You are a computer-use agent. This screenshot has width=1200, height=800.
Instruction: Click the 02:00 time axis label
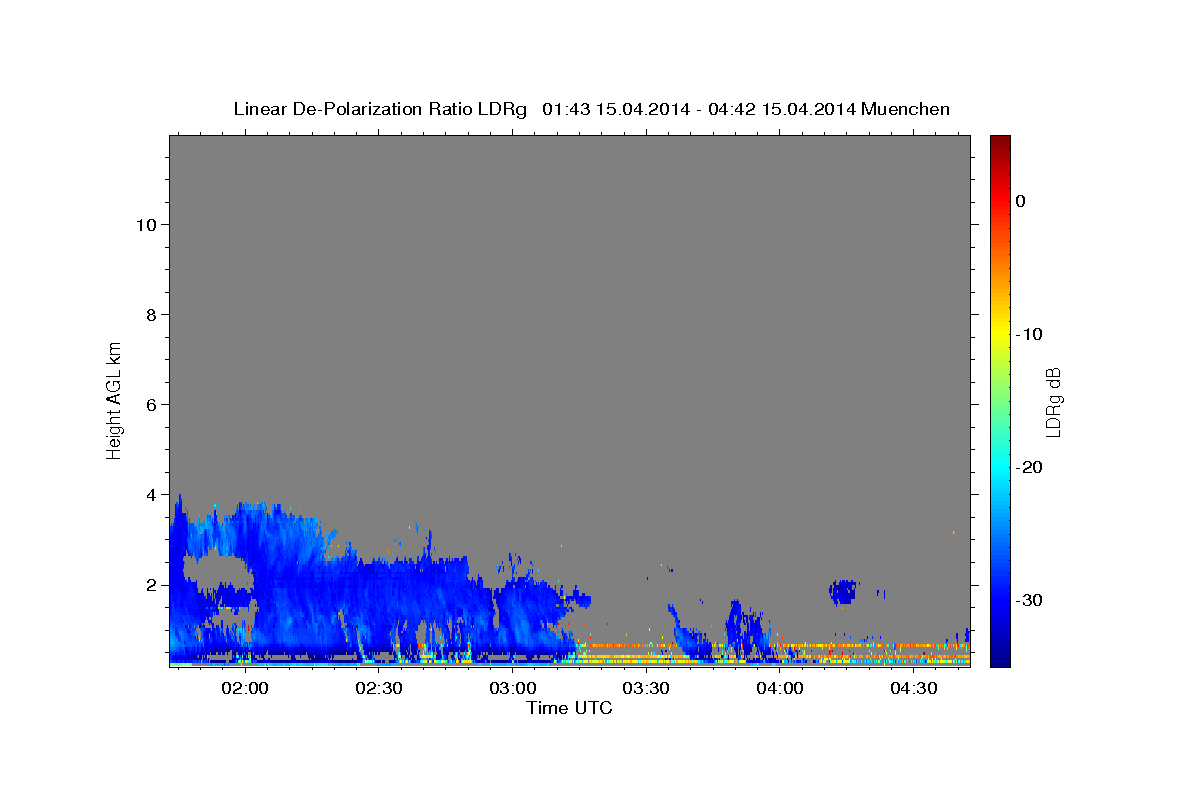click(x=244, y=688)
